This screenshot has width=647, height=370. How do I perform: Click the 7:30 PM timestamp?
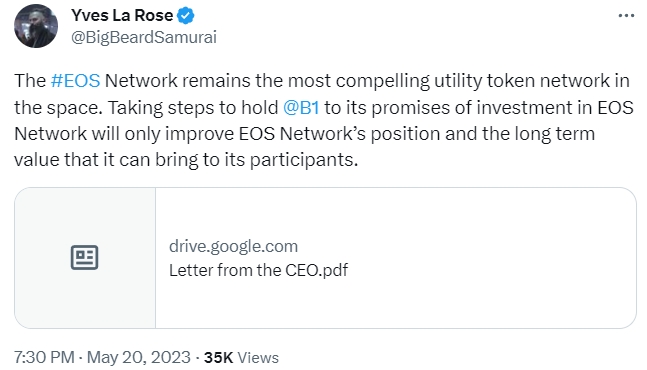(45, 357)
